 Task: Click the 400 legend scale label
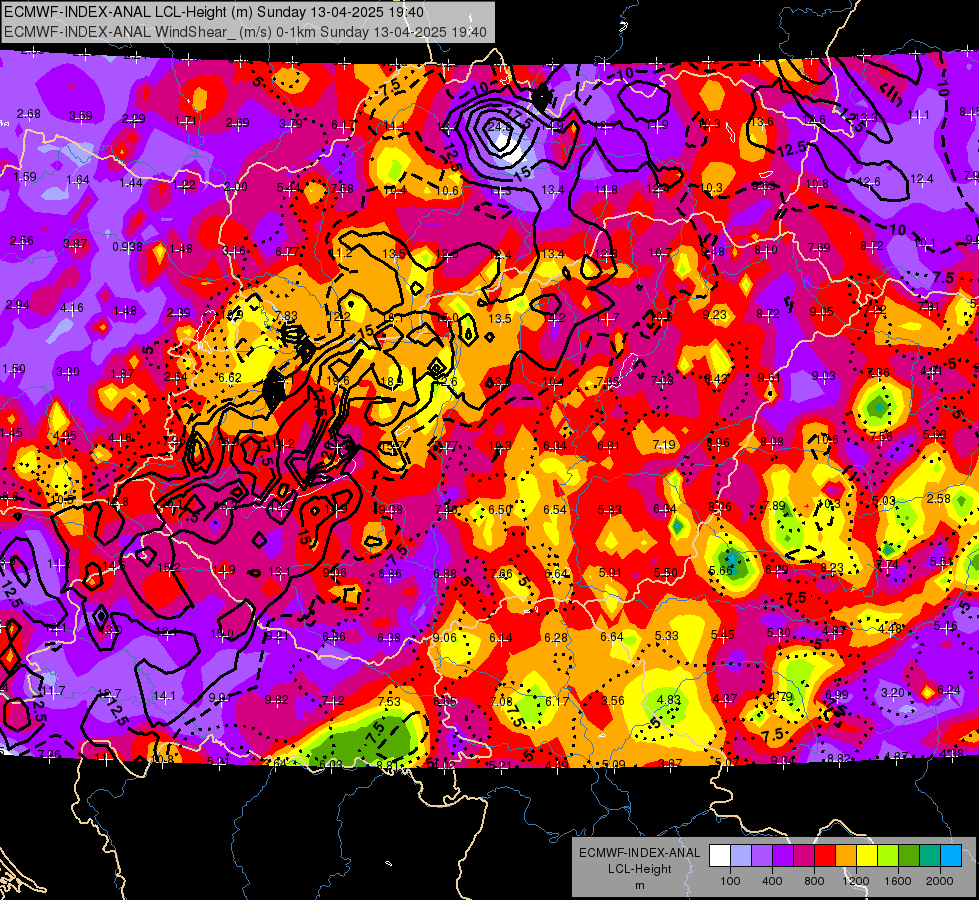click(x=772, y=881)
